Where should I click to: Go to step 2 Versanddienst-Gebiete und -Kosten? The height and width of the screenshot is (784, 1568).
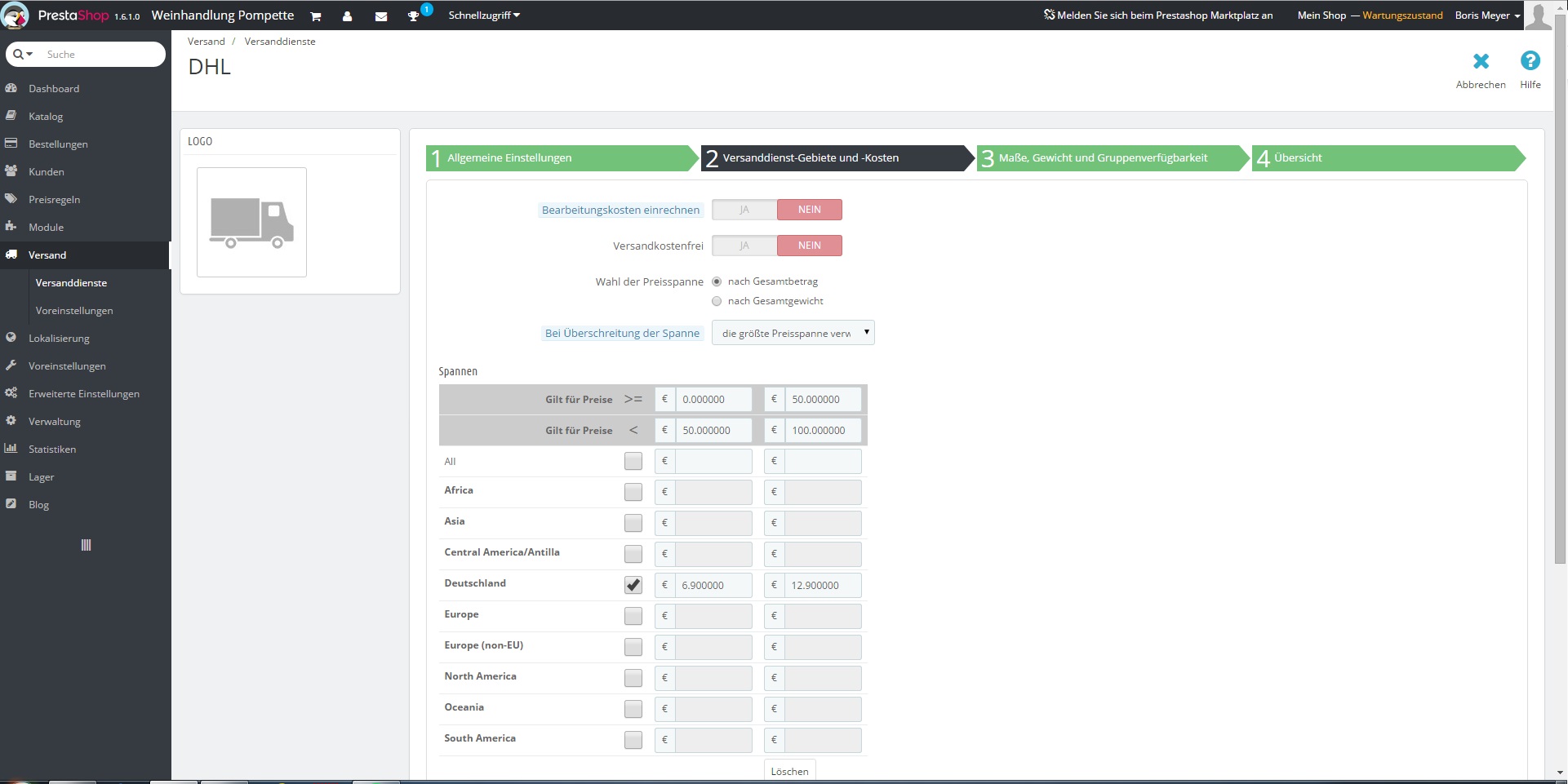837,158
